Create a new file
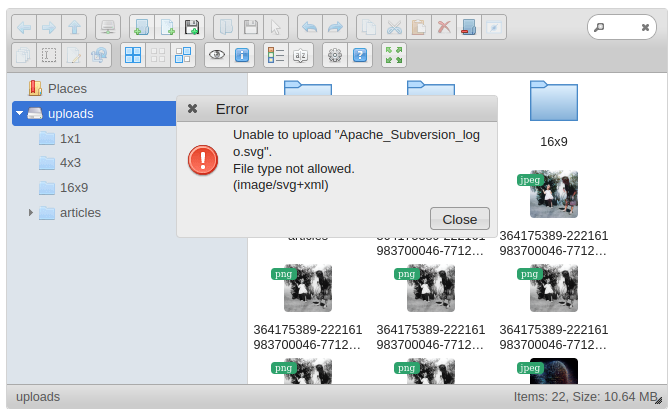 pos(167,27)
